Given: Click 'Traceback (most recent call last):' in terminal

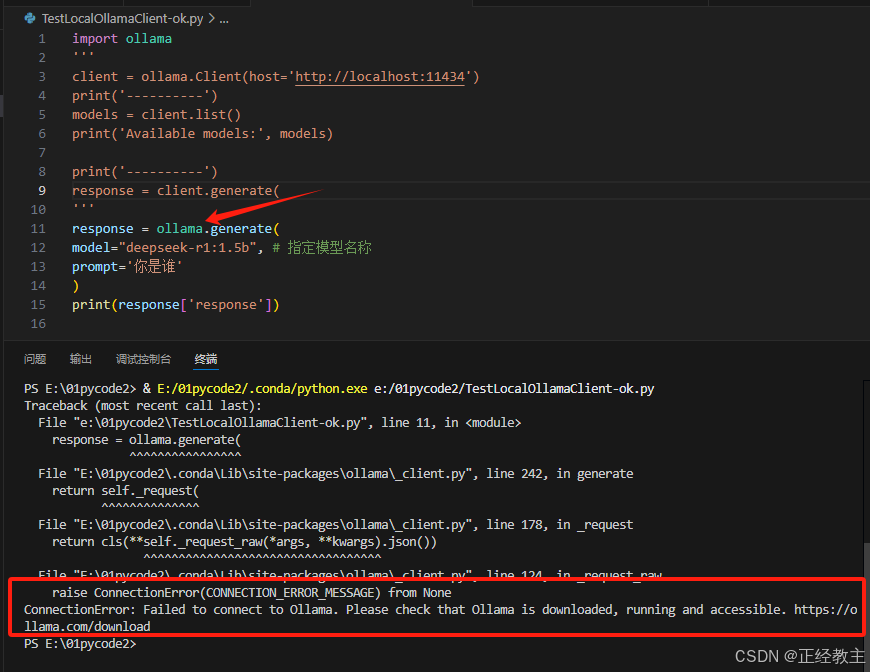Looking at the screenshot, I should click(143, 406).
